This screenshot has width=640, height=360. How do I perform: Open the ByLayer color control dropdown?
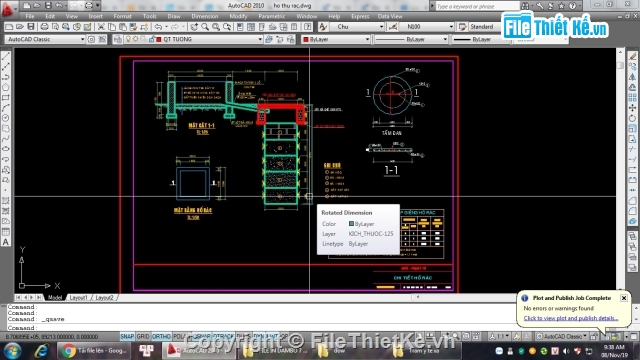click(x=367, y=39)
